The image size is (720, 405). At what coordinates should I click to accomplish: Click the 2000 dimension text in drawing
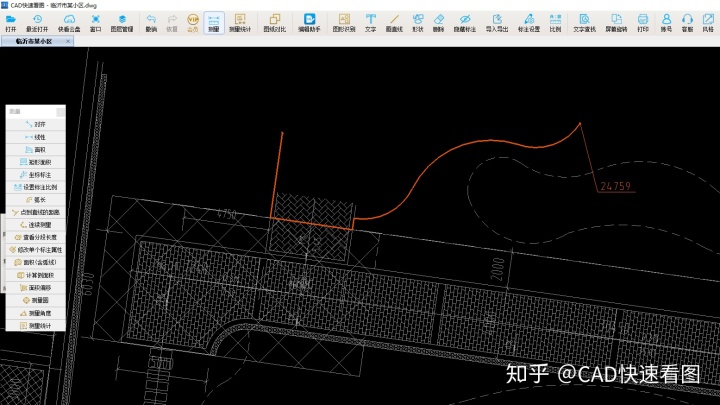[497, 269]
